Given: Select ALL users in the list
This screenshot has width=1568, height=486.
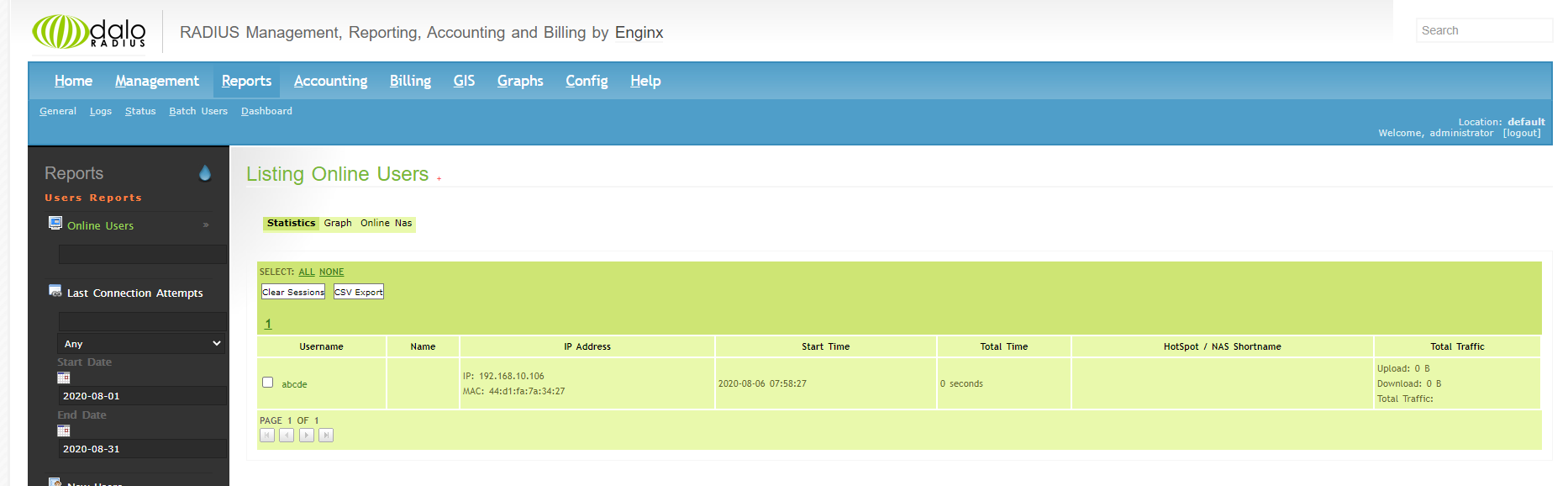Looking at the screenshot, I should tap(307, 272).
